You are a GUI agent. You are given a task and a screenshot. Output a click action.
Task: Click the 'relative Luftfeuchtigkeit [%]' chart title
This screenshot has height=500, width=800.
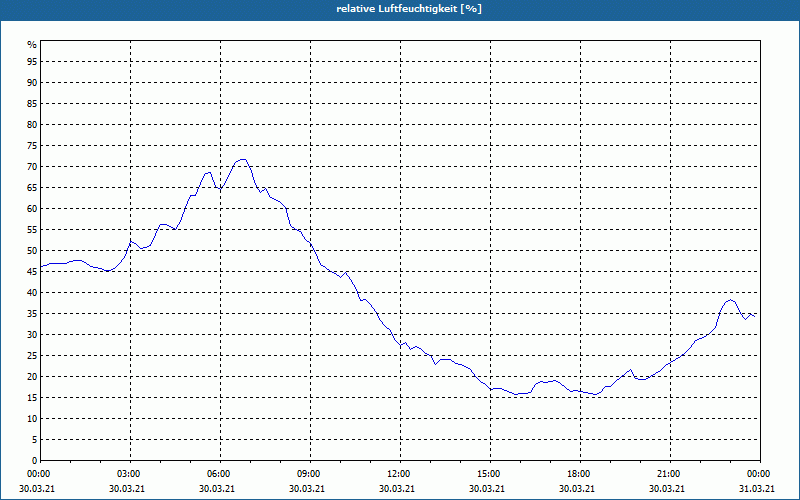pyautogui.click(x=409, y=9)
